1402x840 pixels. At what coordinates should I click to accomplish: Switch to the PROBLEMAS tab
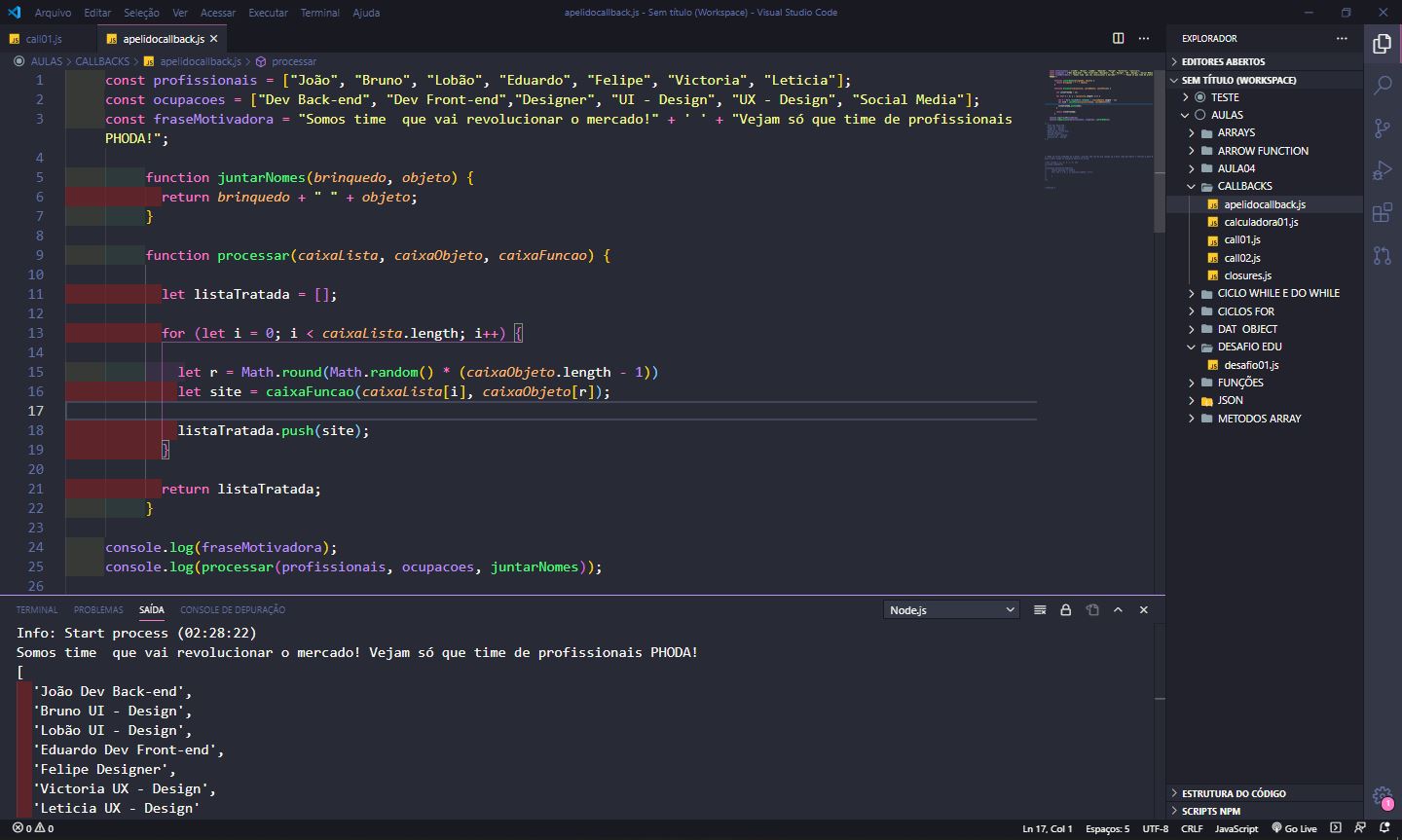point(97,609)
